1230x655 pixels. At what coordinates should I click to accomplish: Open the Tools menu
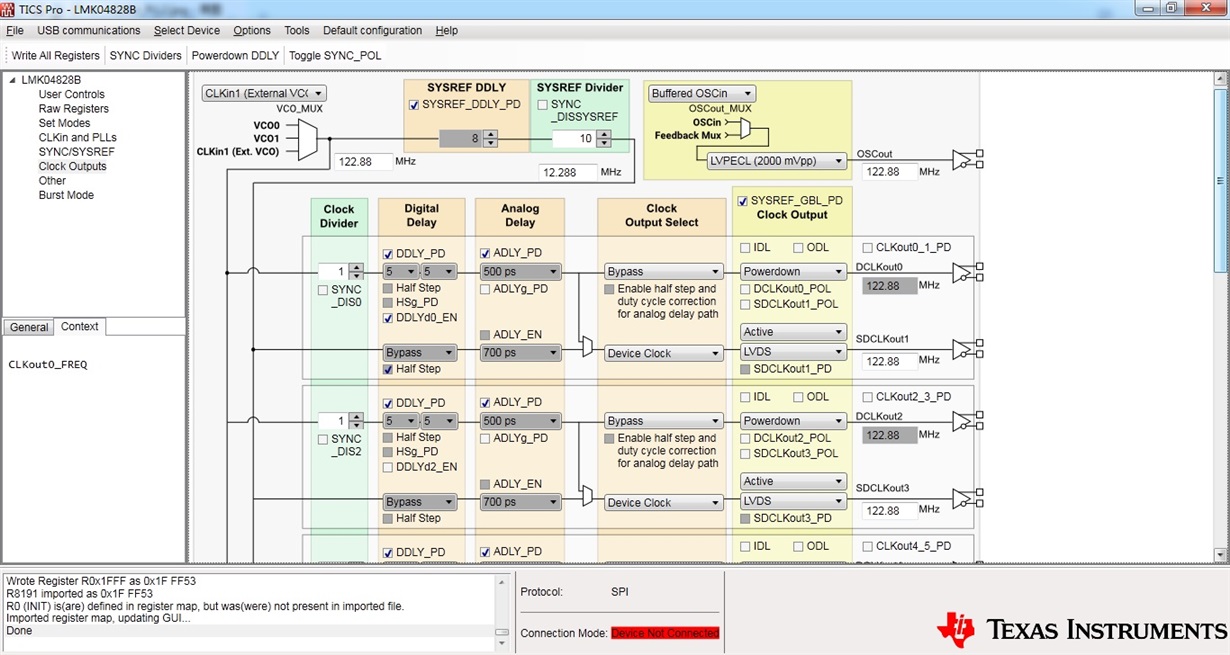click(297, 31)
